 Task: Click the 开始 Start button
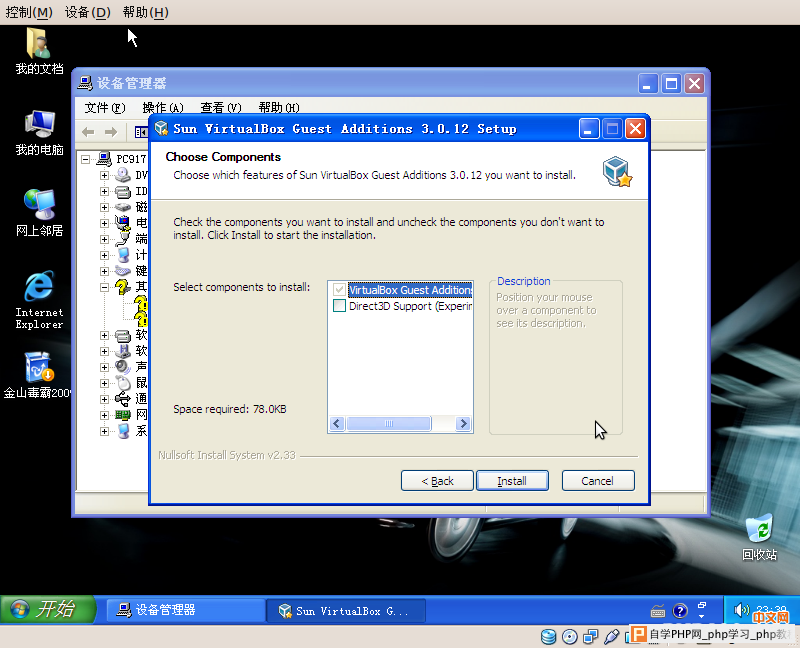[48, 609]
